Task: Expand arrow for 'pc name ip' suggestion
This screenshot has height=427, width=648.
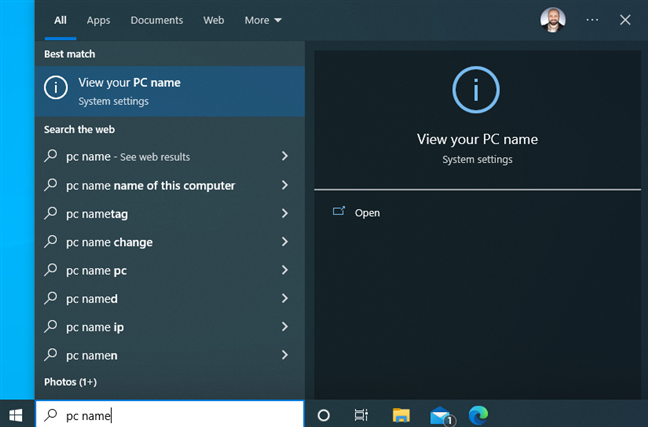Action: click(285, 327)
